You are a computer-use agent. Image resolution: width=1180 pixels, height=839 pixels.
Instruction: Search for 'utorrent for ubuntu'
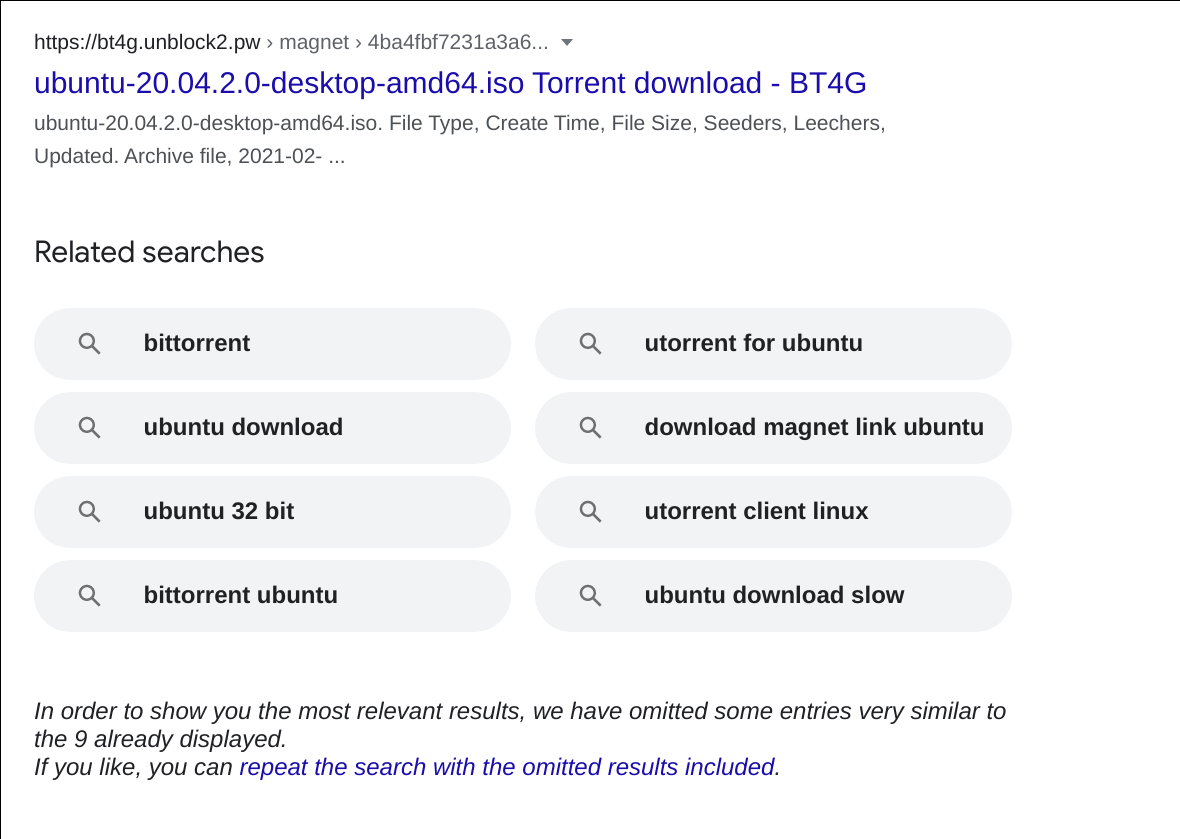pyautogui.click(x=773, y=344)
